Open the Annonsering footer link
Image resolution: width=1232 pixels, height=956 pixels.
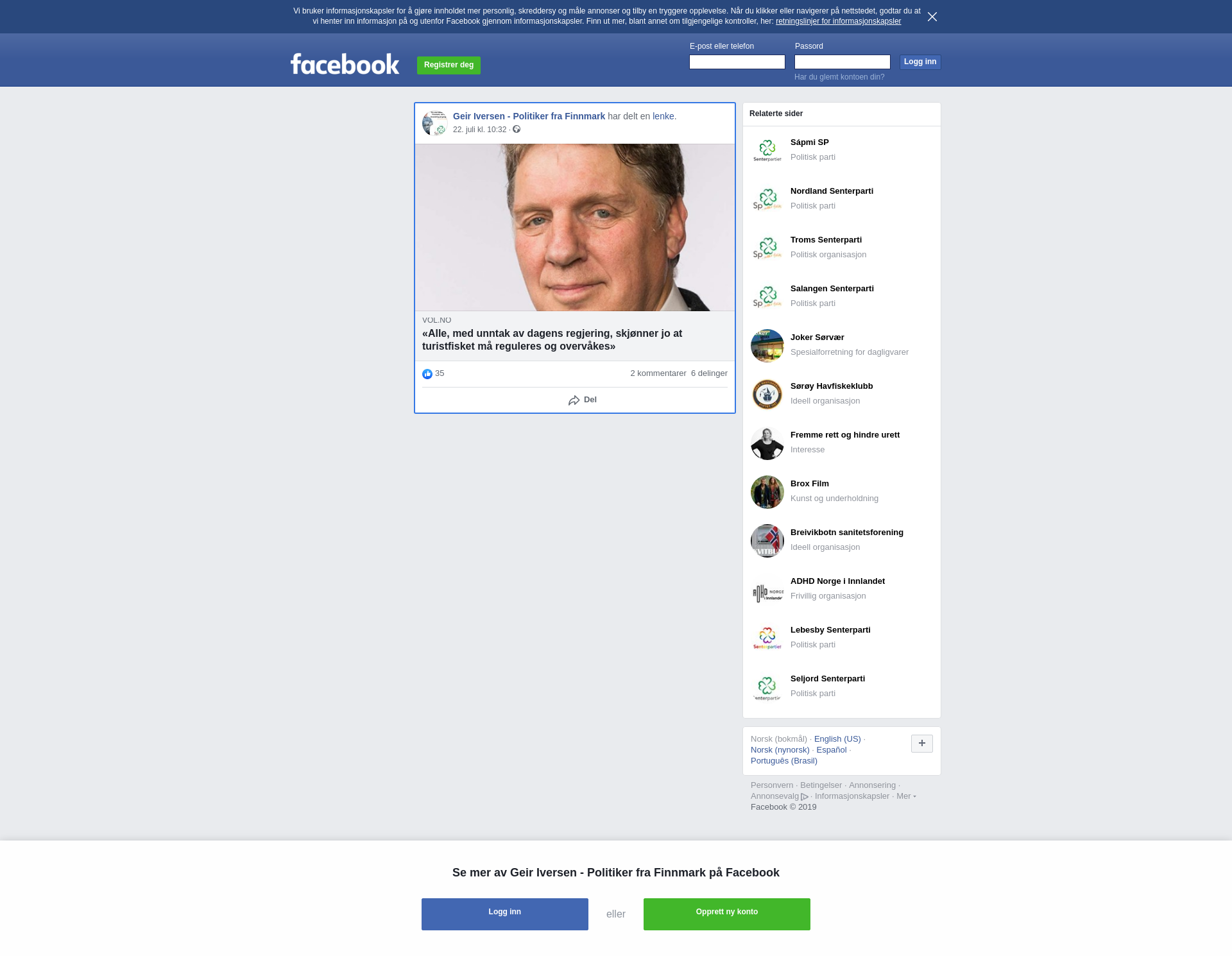[872, 785]
